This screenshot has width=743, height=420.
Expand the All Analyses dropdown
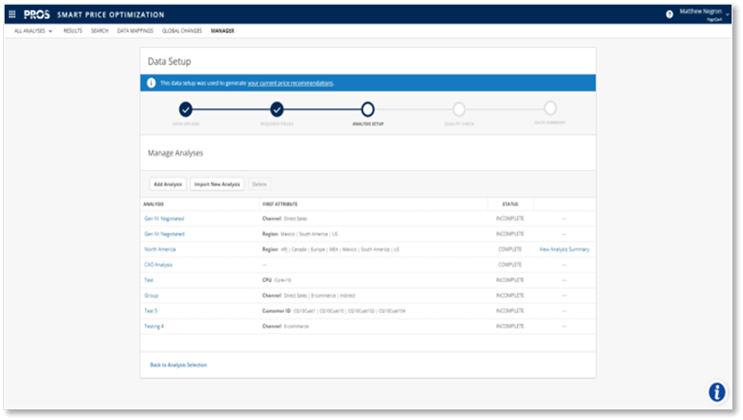[x=33, y=31]
